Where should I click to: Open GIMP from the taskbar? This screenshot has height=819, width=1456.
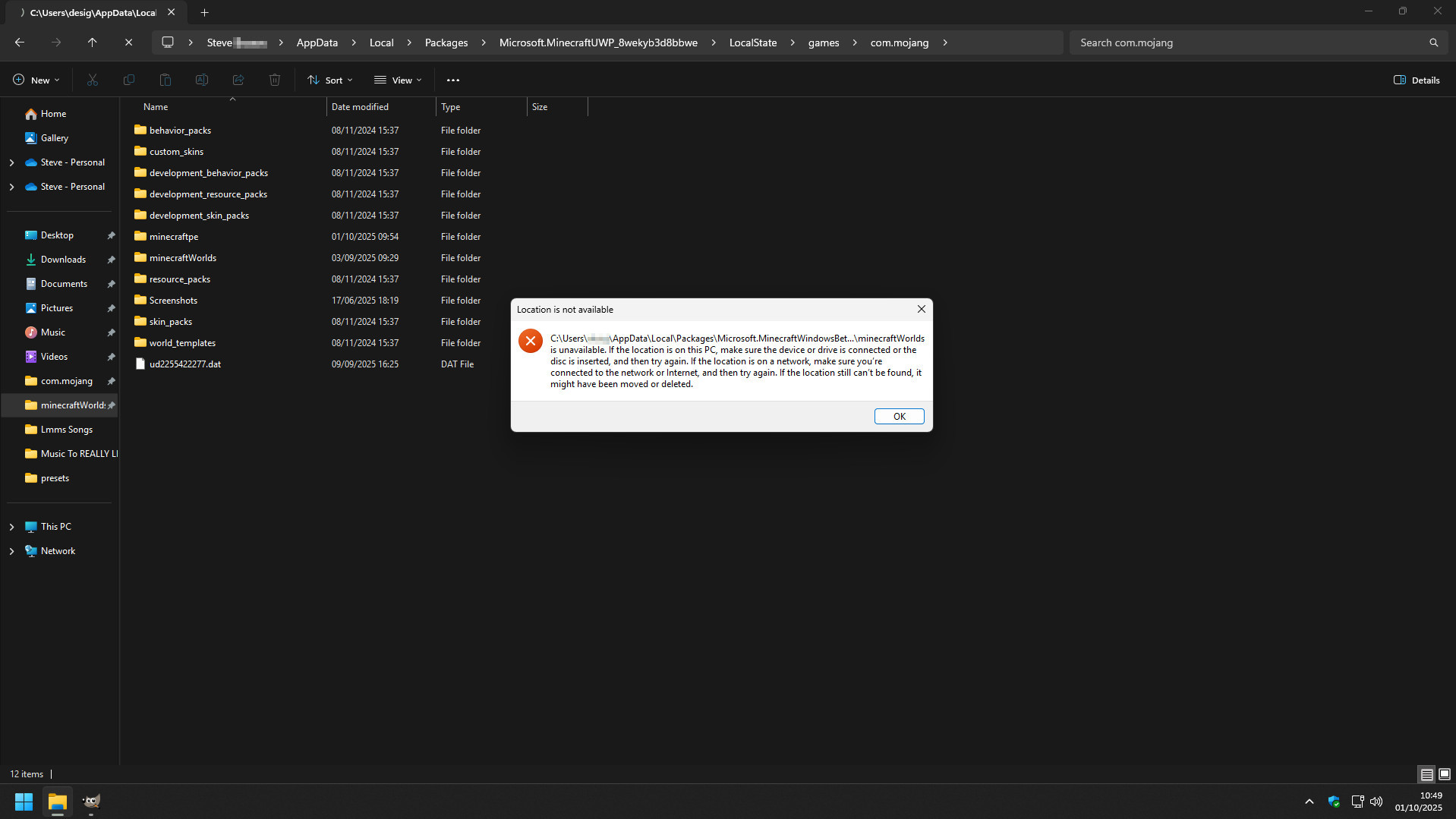pyautogui.click(x=91, y=802)
